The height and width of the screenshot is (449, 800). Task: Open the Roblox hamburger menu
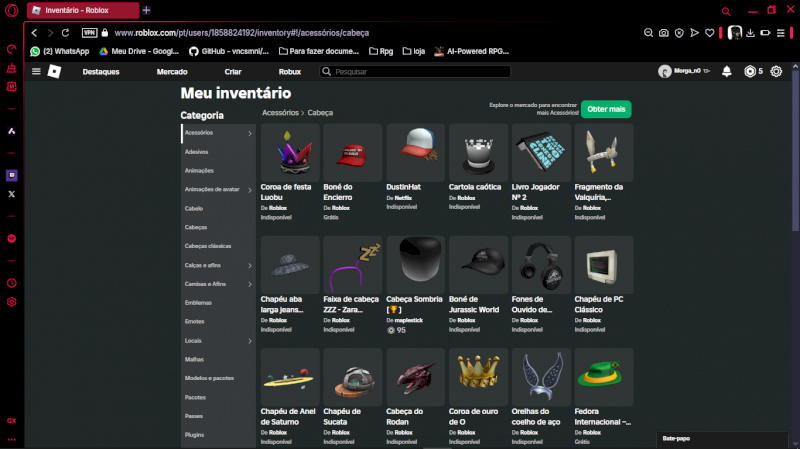click(36, 71)
